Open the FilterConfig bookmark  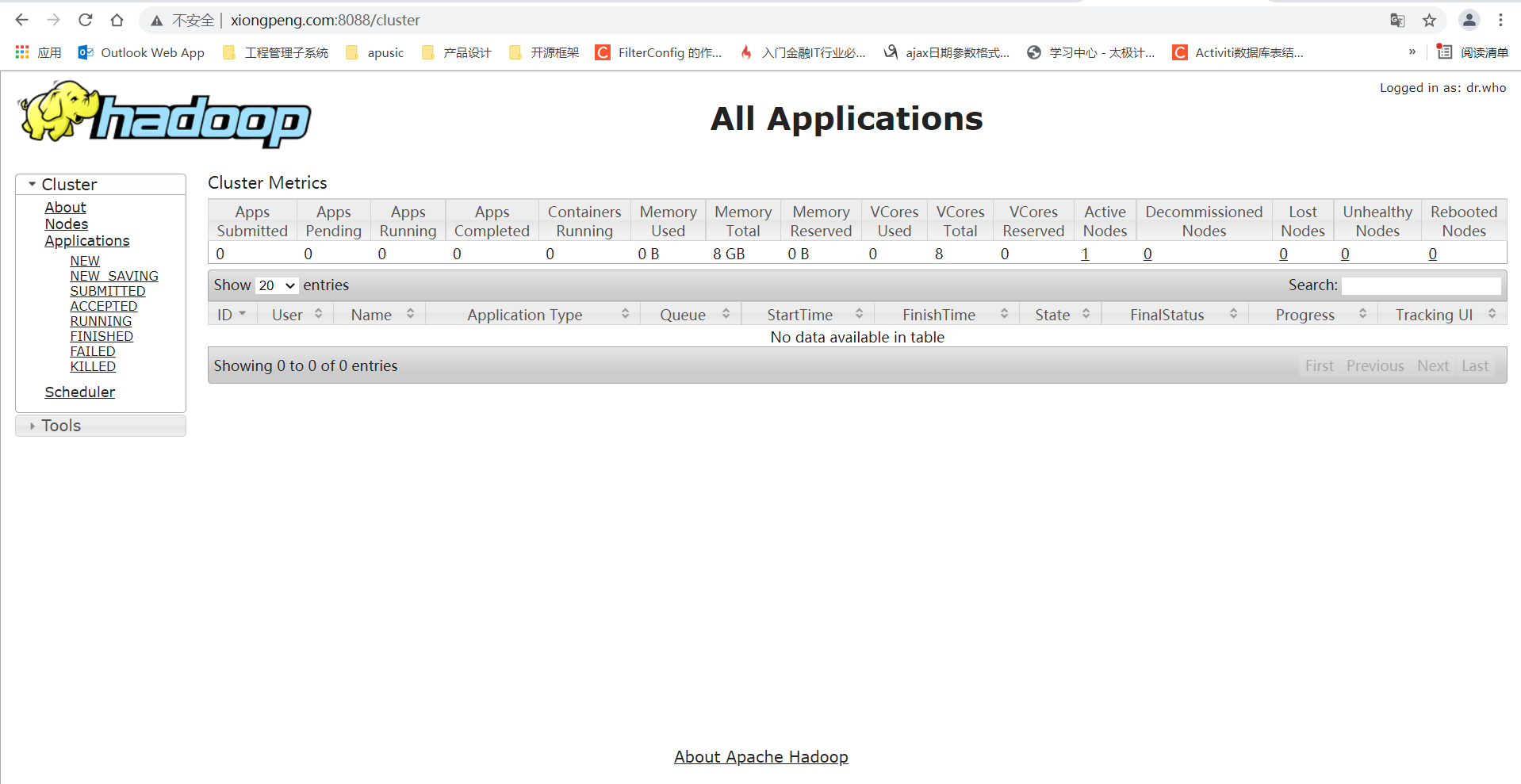click(659, 52)
